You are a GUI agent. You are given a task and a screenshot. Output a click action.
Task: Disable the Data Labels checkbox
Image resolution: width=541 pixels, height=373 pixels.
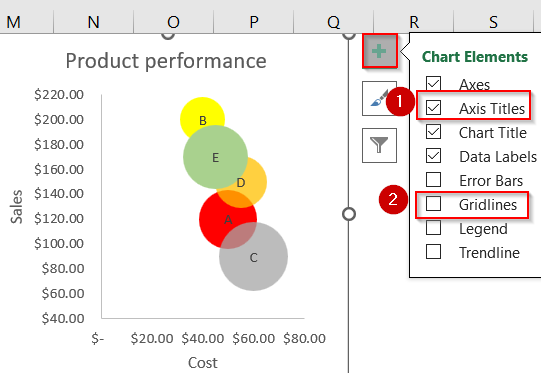(433, 156)
